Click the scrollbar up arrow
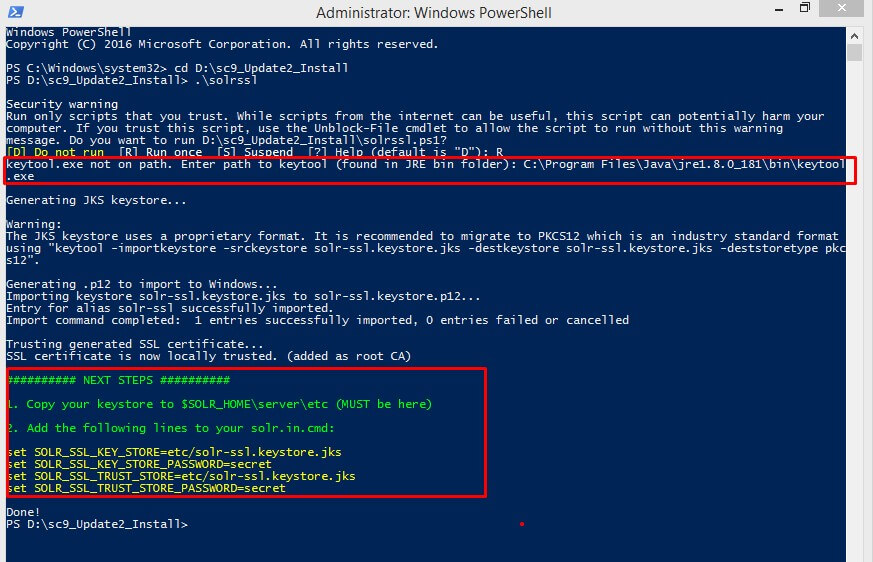The height and width of the screenshot is (562, 873). coord(854,36)
